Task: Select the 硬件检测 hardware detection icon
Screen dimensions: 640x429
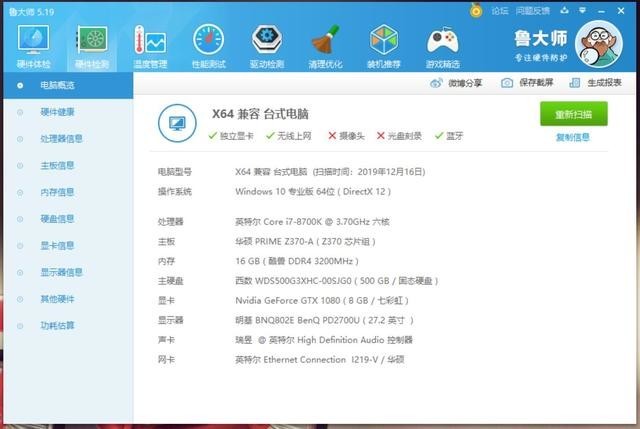Action: click(x=92, y=46)
